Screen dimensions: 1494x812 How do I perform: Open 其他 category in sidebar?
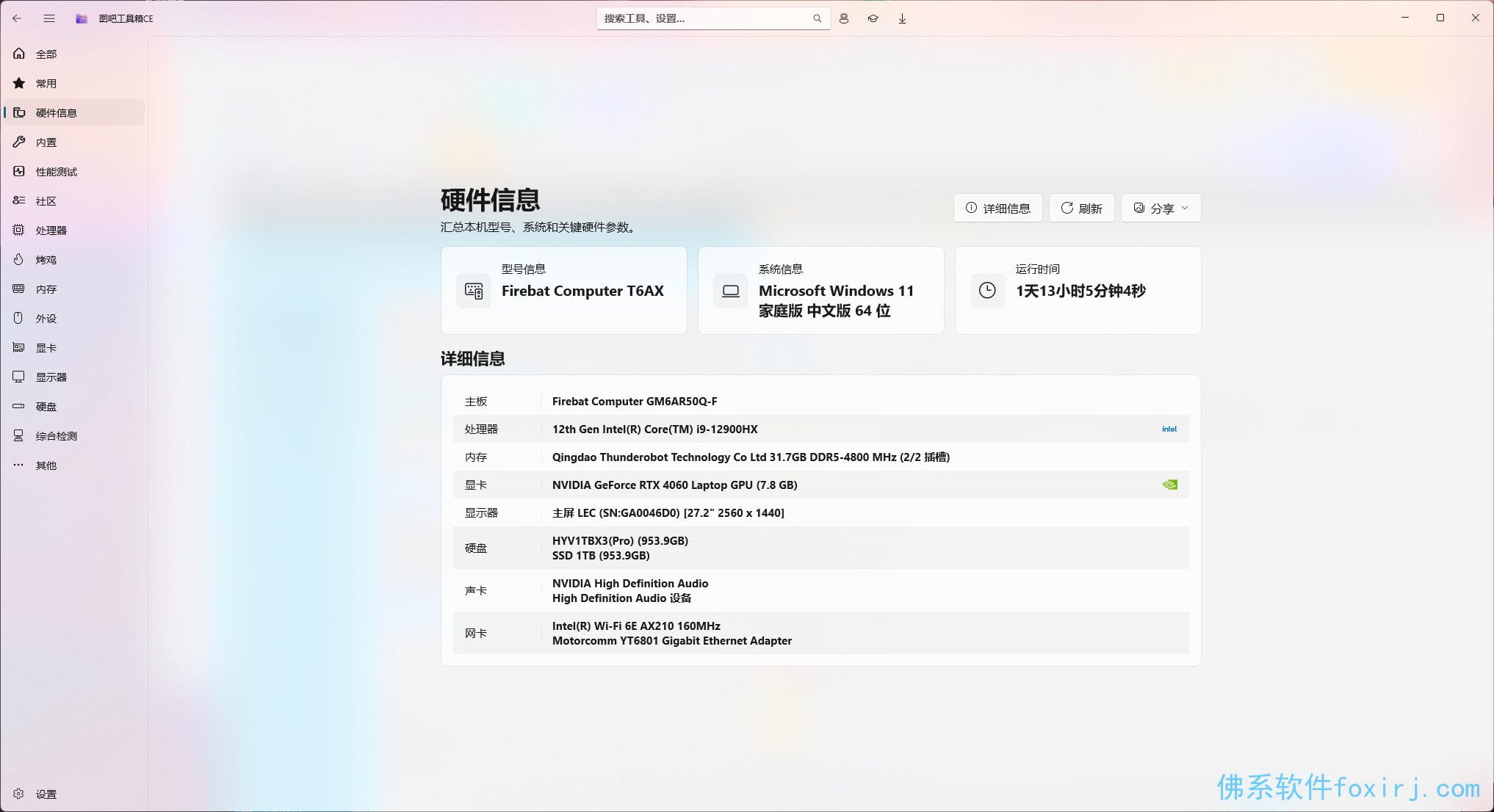click(73, 465)
